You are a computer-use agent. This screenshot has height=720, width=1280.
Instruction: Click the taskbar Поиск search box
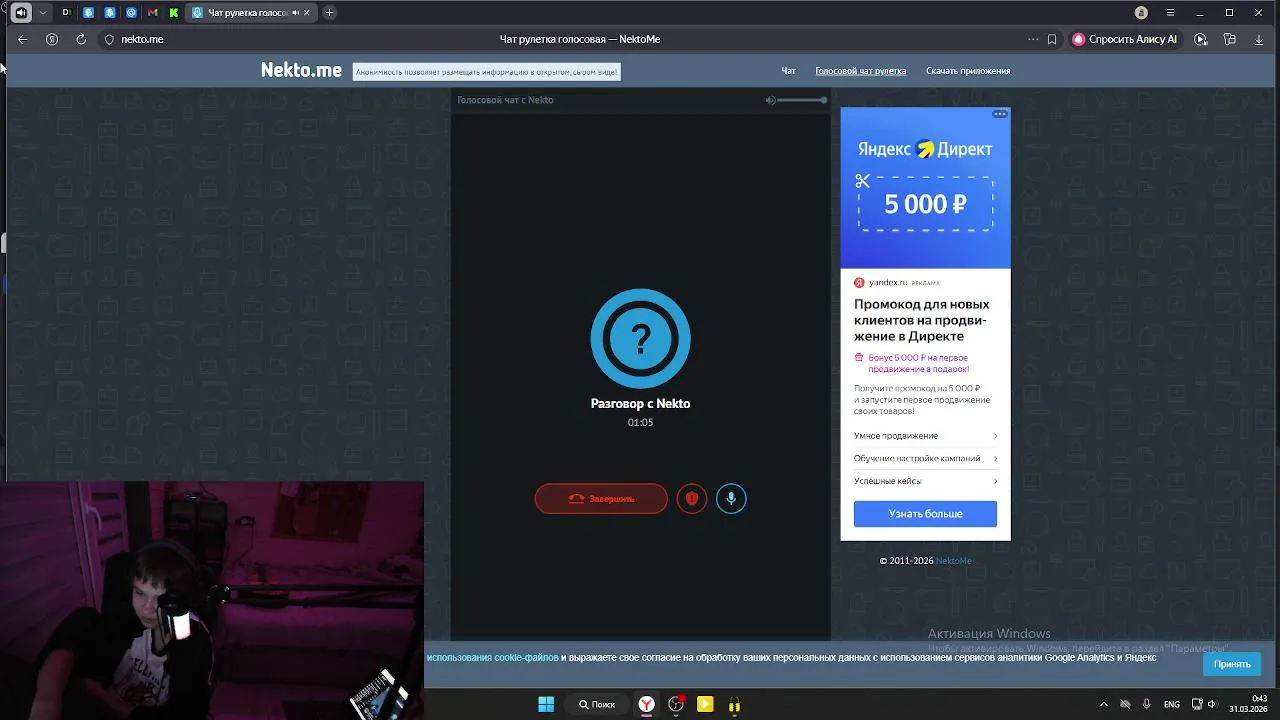click(x=597, y=704)
